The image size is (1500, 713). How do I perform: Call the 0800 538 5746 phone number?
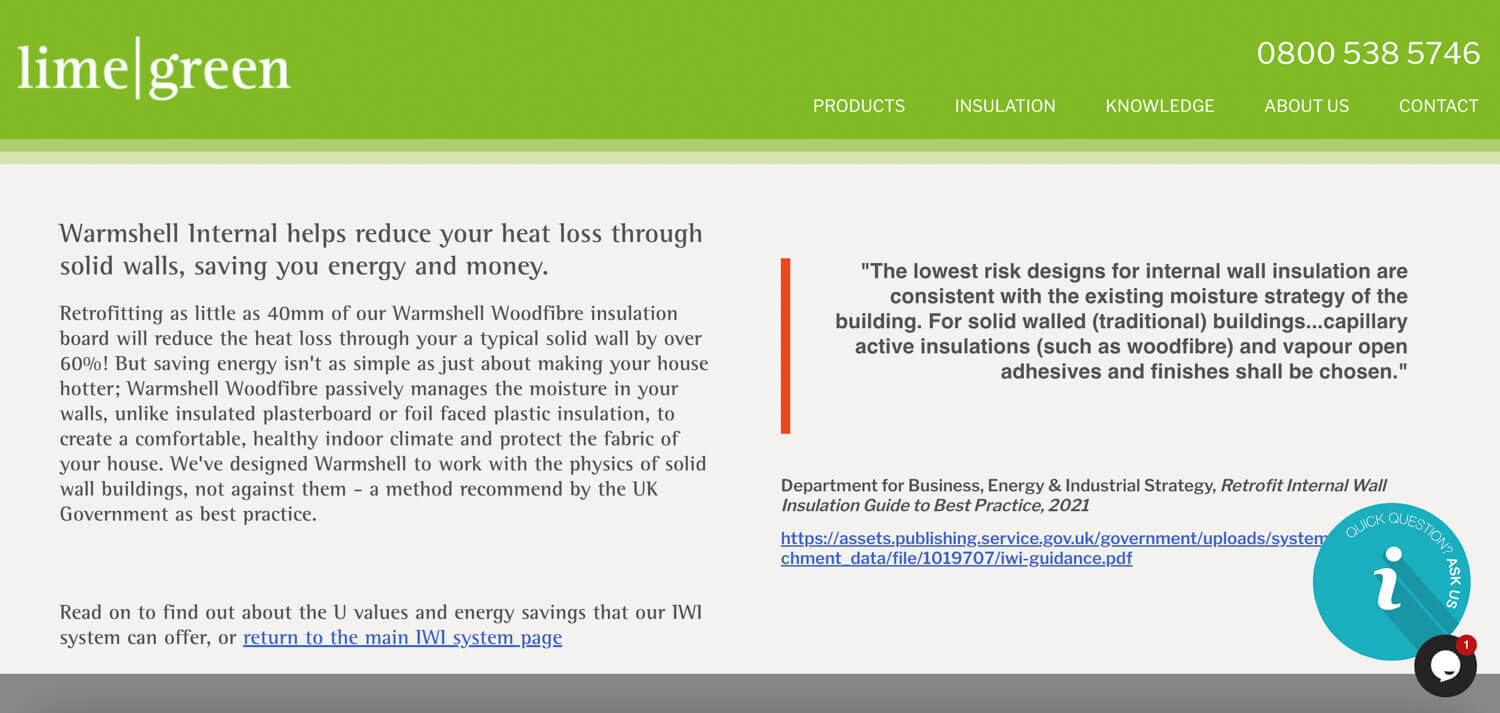(x=1368, y=53)
